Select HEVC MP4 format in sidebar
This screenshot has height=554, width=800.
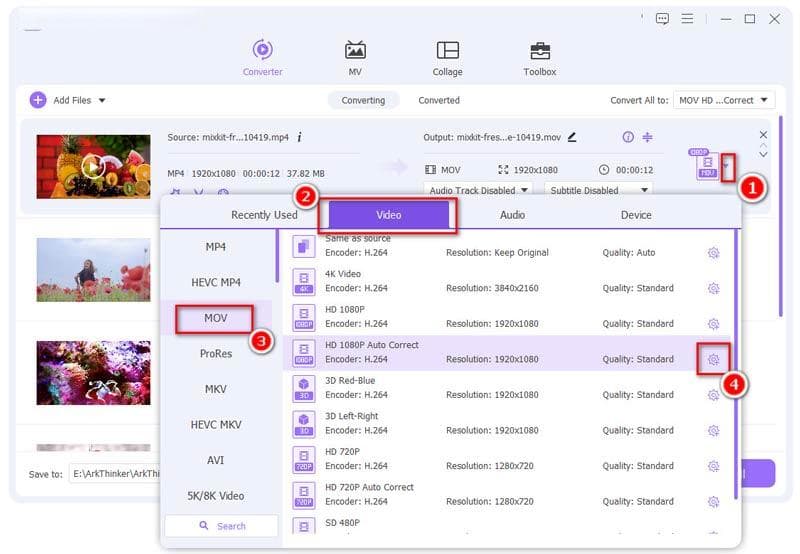click(x=216, y=282)
